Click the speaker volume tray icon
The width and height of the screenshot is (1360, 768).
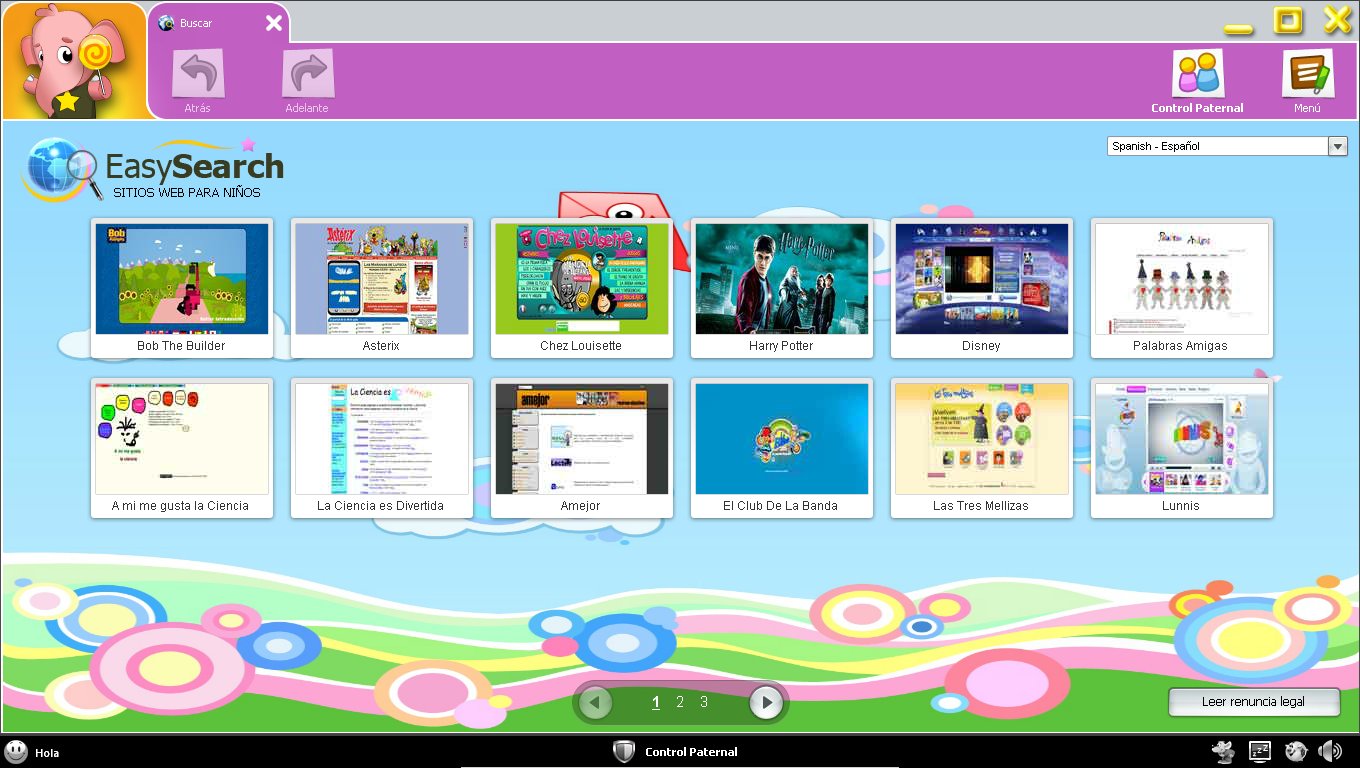[1330, 752]
